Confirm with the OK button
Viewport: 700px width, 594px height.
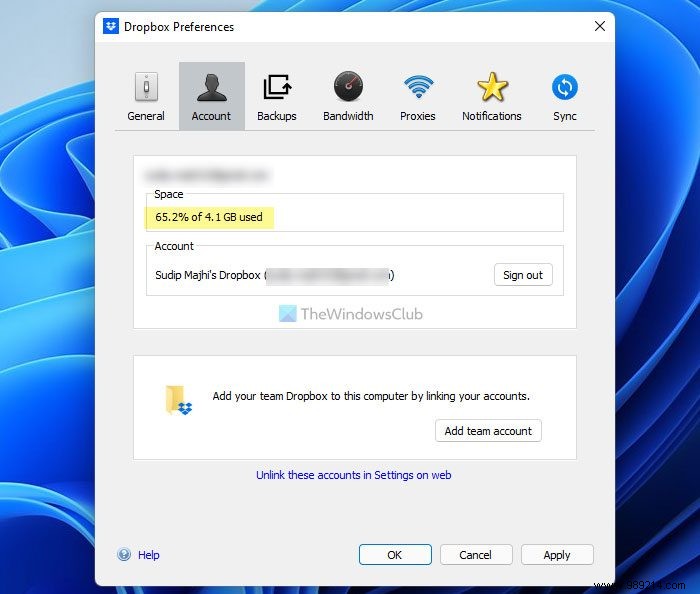click(x=395, y=555)
